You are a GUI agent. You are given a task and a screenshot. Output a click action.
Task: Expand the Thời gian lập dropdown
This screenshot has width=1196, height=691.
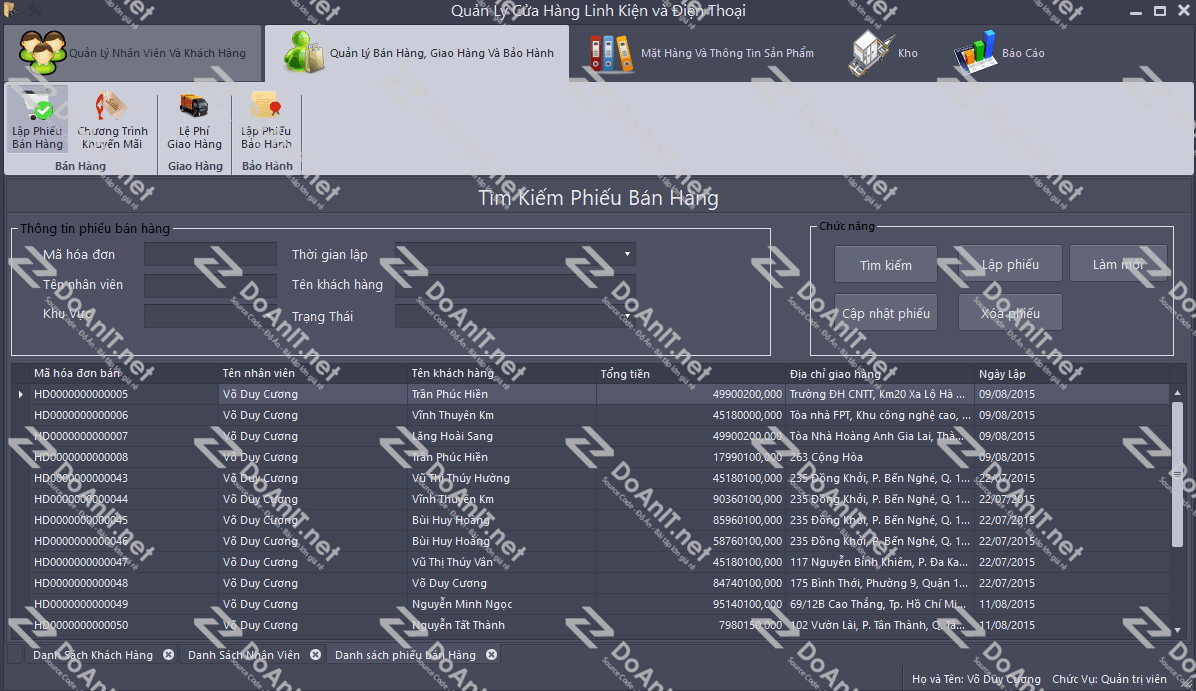click(x=627, y=254)
